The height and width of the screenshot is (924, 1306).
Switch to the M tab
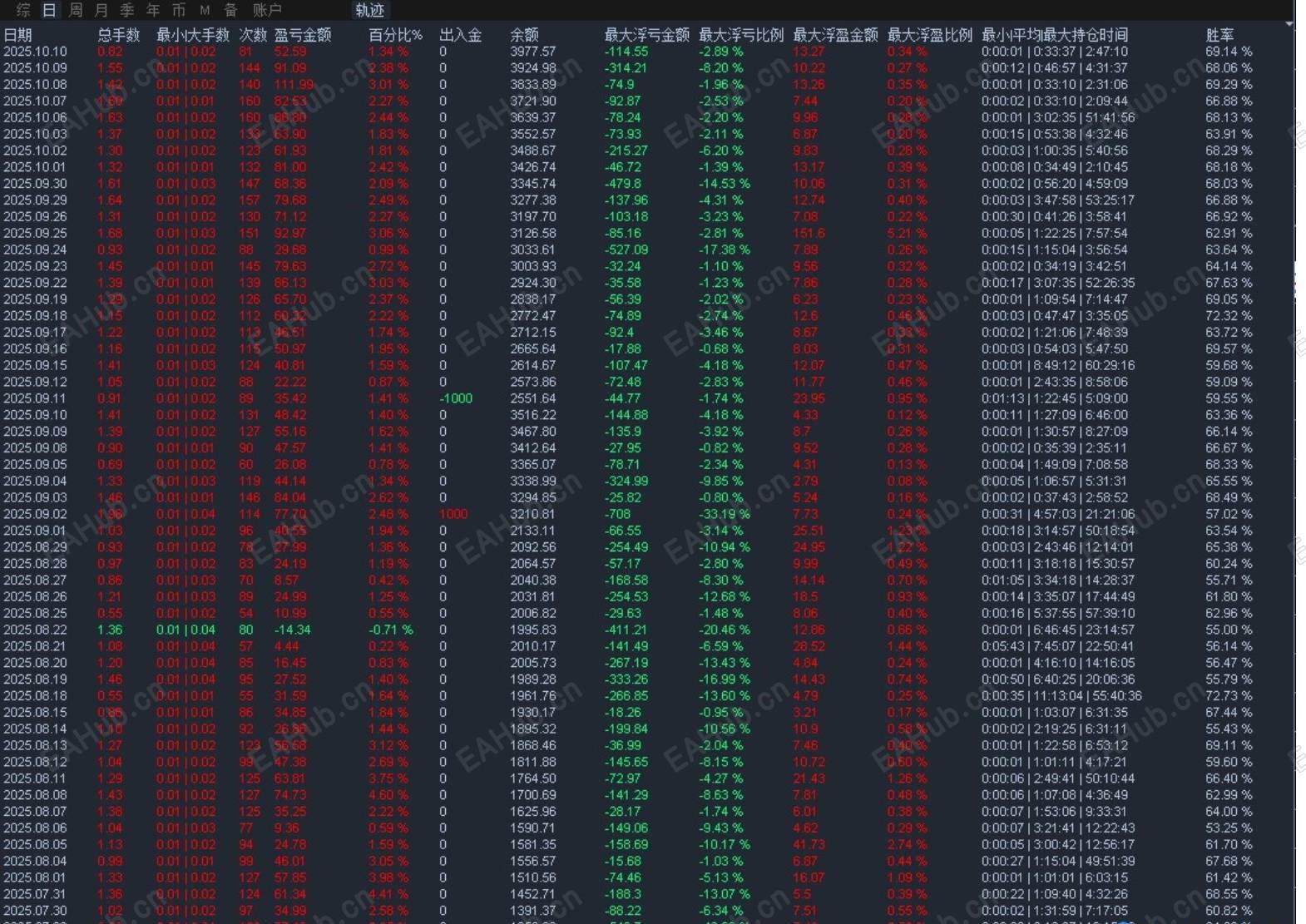(x=205, y=10)
